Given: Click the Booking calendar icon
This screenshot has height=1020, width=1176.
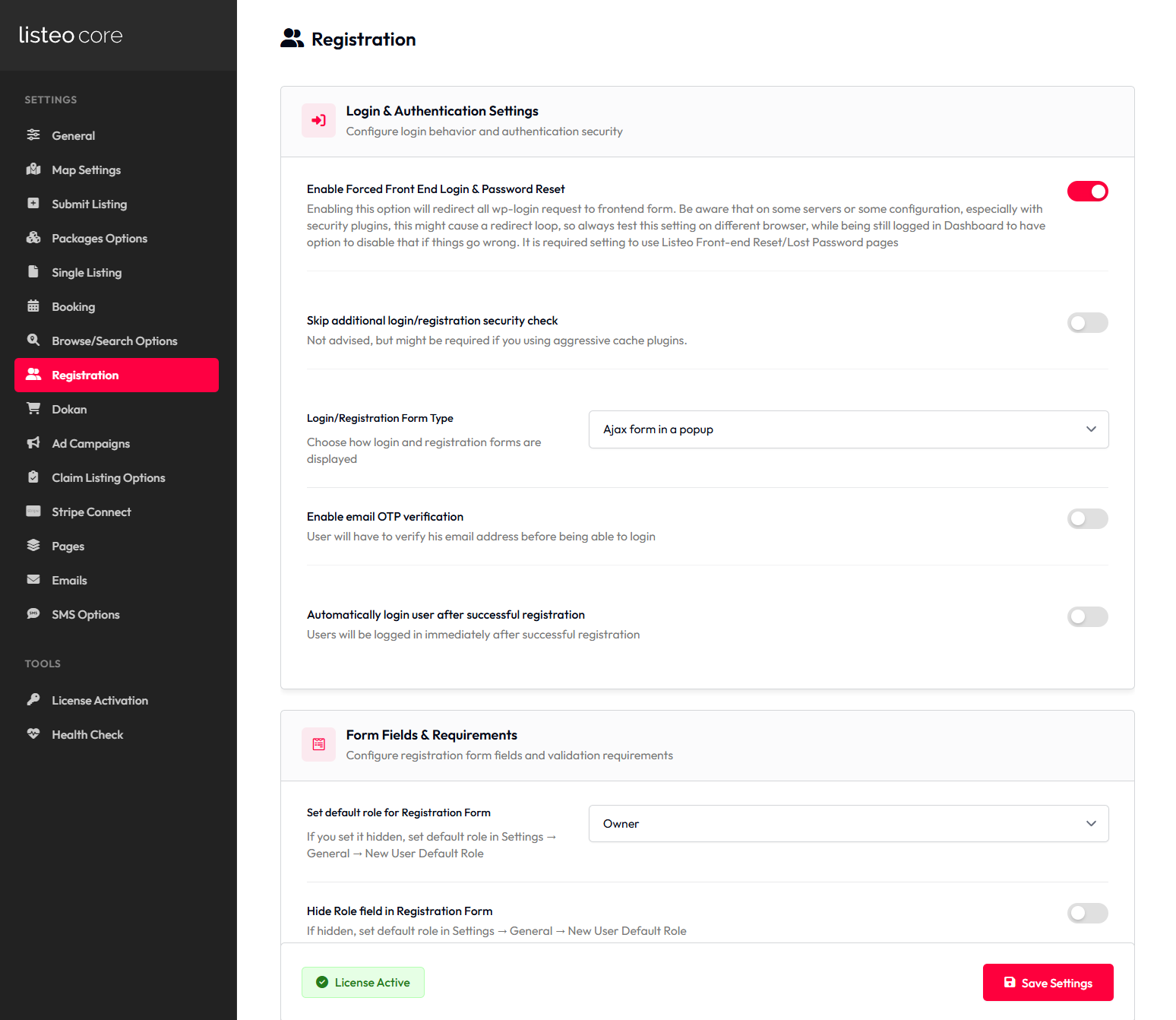Looking at the screenshot, I should [33, 306].
